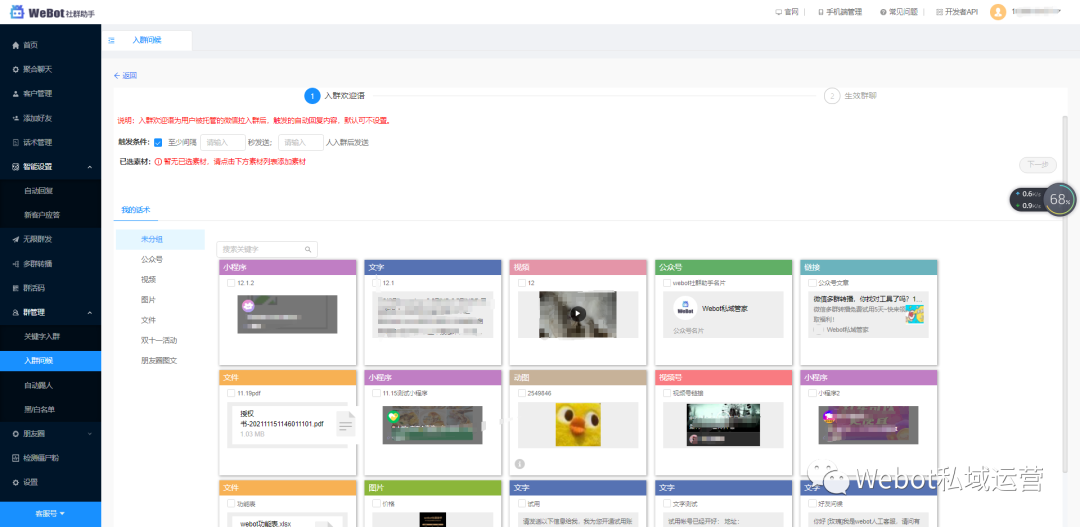Screen dimensions: 1080x527
Task: Open the user account name dropdown
Action: (1037, 12)
